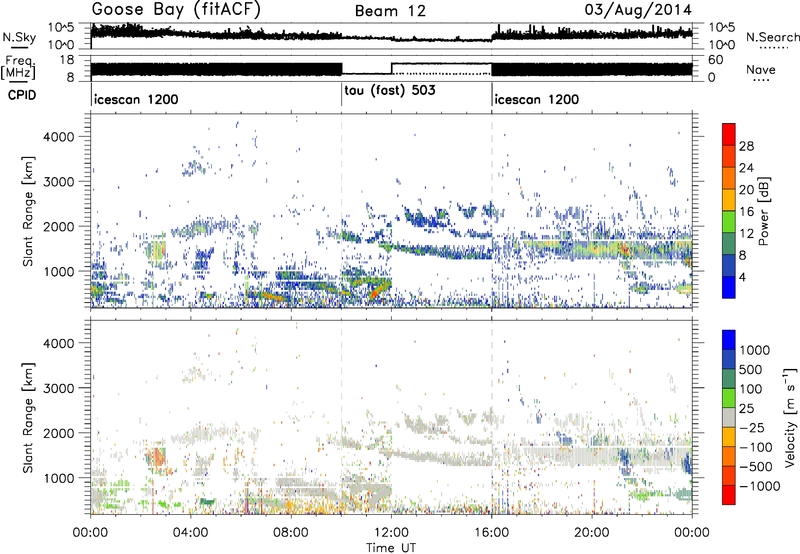Click the 'Goose Bay (fitACF)' title text
This screenshot has width=800, height=554.
pos(176,10)
